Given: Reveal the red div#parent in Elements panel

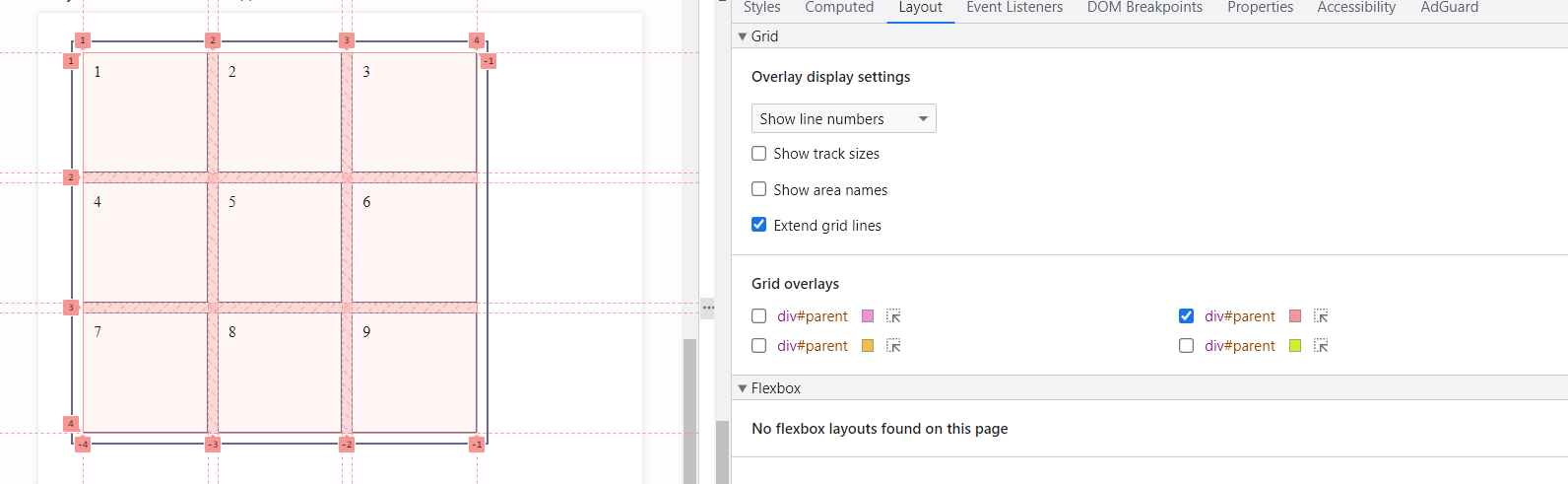Looking at the screenshot, I should click(x=1321, y=316).
